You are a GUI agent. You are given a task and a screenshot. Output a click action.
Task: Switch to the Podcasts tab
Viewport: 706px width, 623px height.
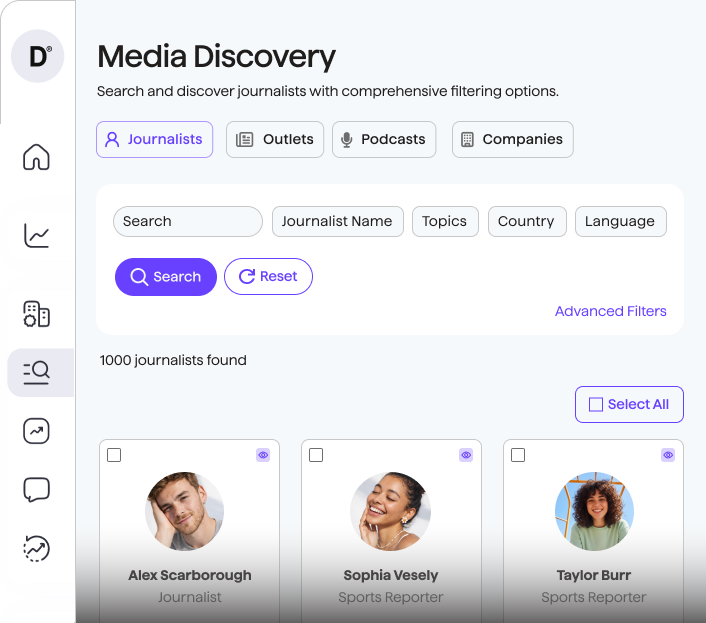pos(384,140)
